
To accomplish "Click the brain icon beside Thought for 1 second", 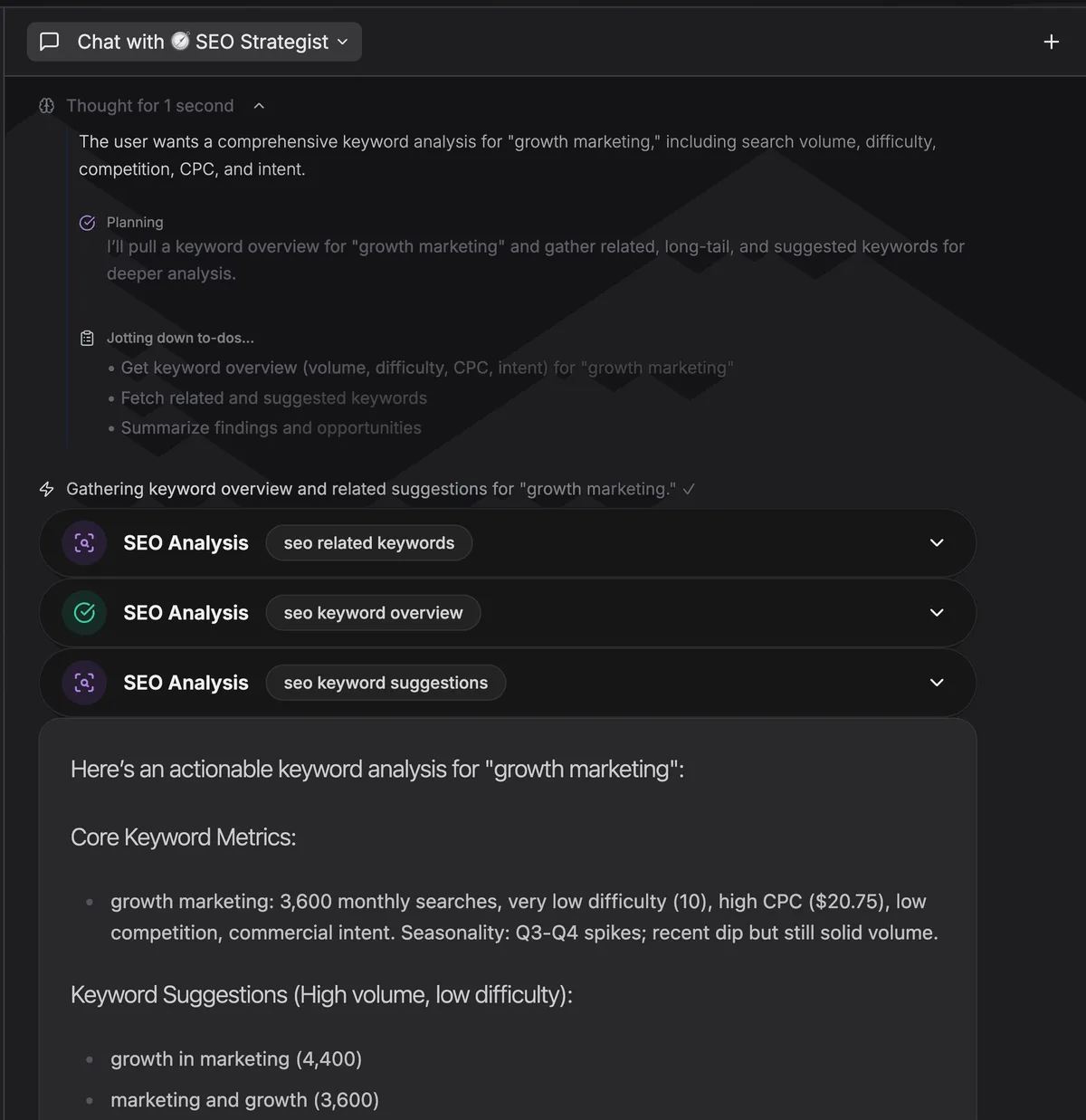I will pyautogui.click(x=47, y=106).
